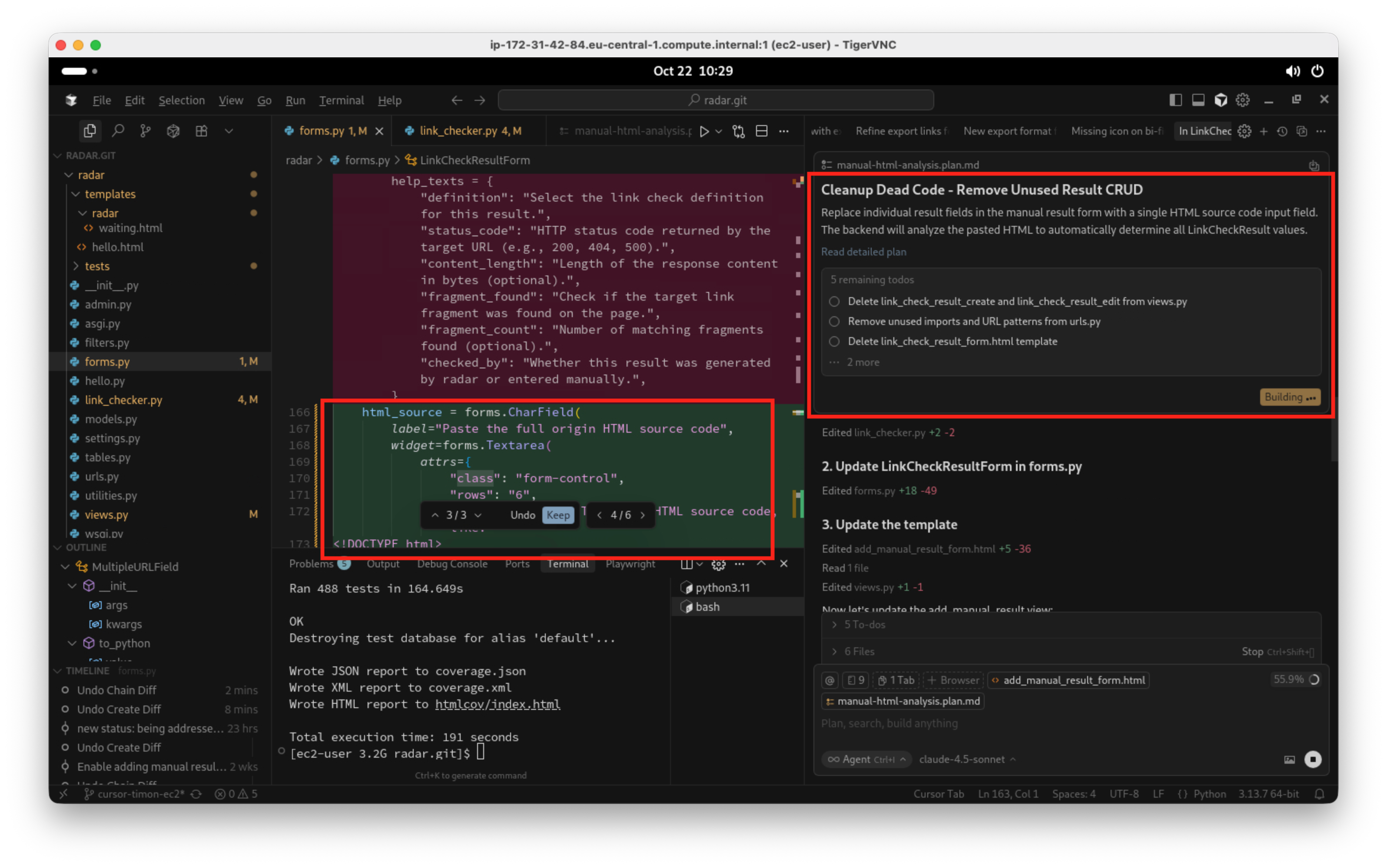Toggle the primary sidebar layout icon

[x=1175, y=100]
